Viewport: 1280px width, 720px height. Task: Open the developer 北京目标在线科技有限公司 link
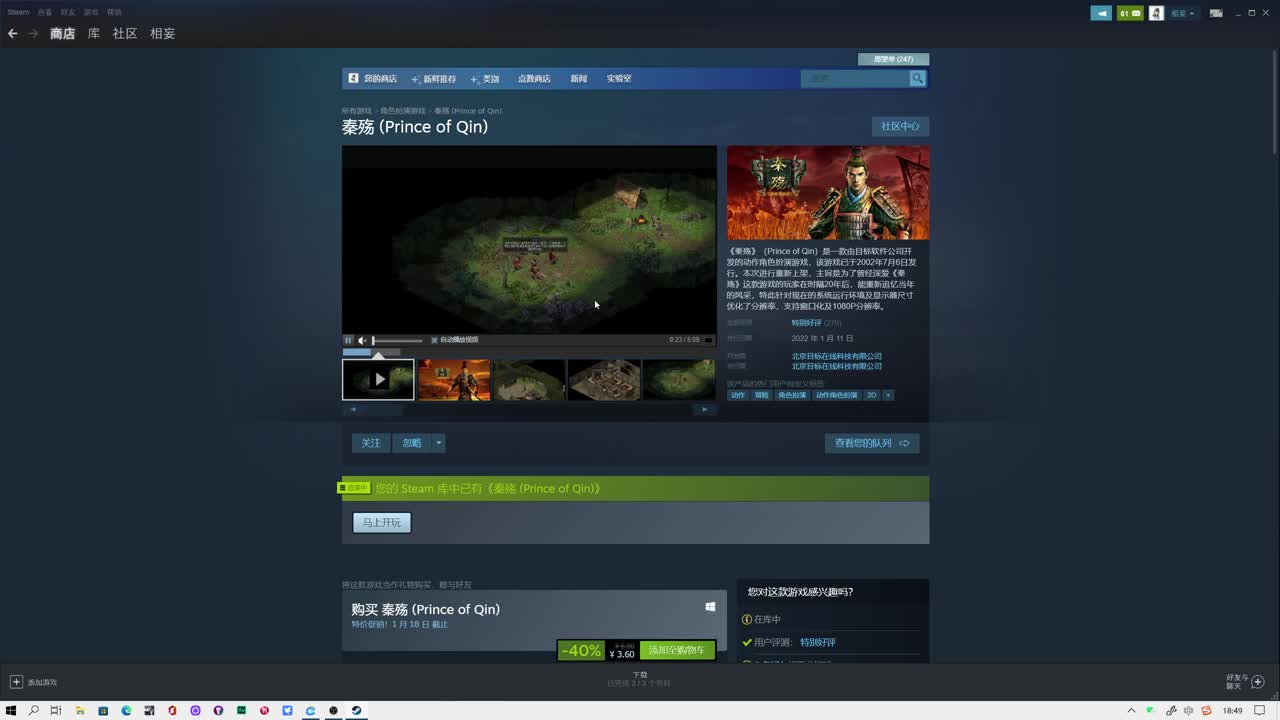[837, 356]
